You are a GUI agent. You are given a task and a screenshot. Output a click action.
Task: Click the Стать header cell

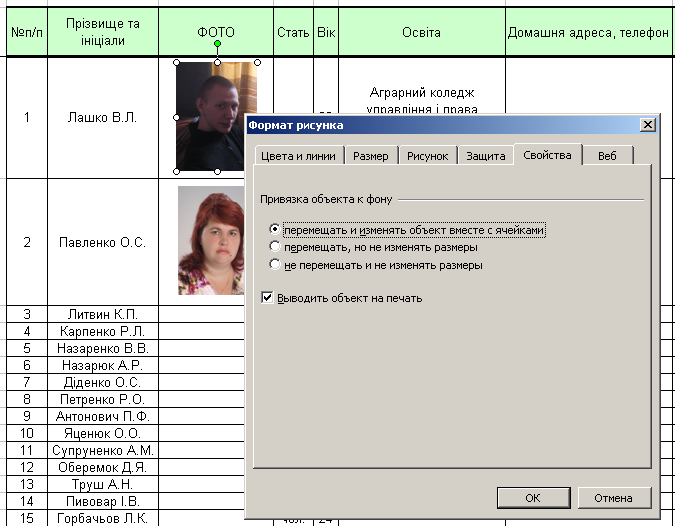(x=293, y=32)
